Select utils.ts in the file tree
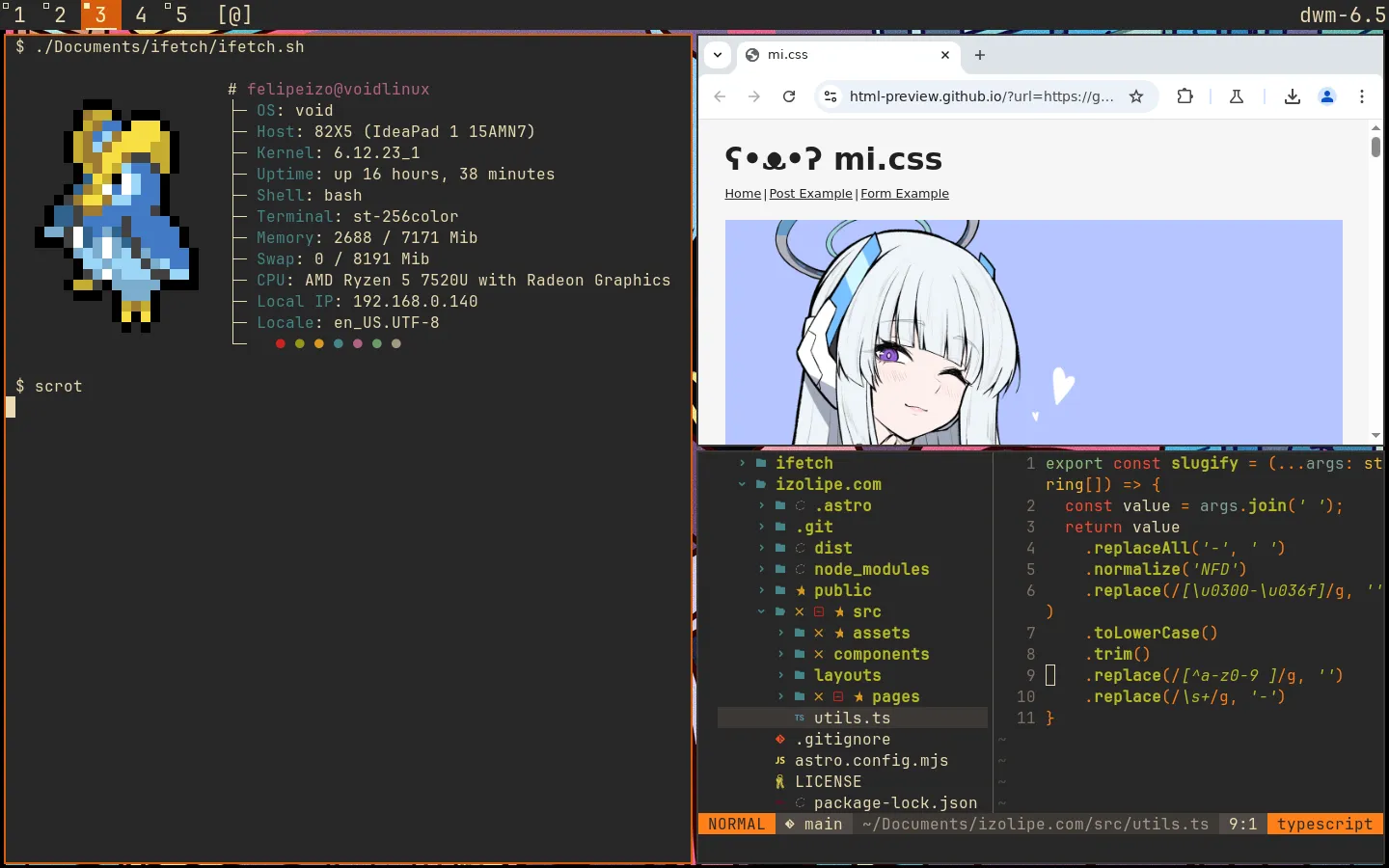The height and width of the screenshot is (868, 1389). pyautogui.click(x=853, y=719)
